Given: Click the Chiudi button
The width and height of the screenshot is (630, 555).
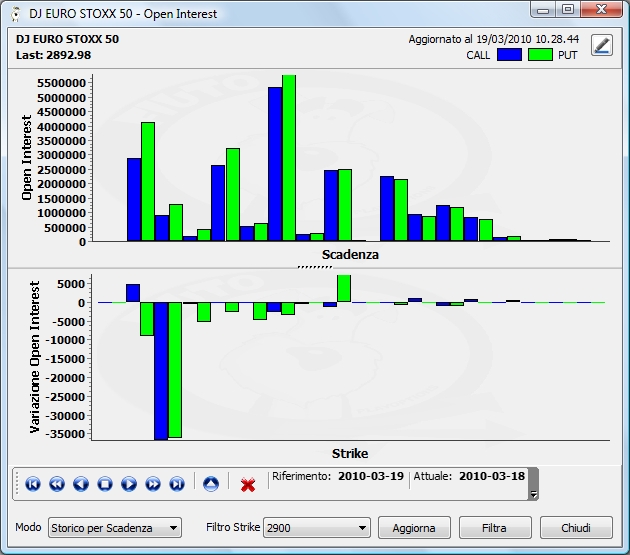Looking at the screenshot, I should tap(576, 528).
